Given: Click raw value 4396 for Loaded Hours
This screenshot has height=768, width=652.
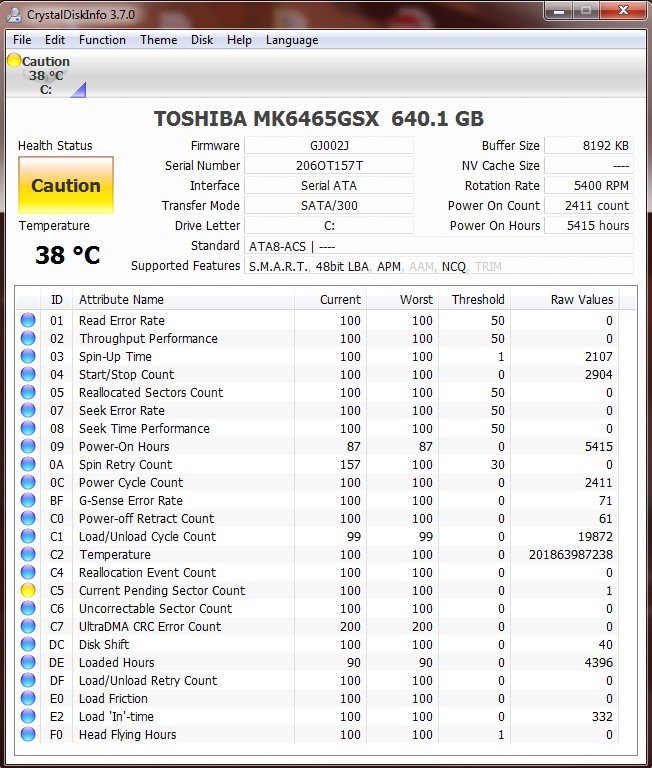Looking at the screenshot, I should pyautogui.click(x=599, y=662).
